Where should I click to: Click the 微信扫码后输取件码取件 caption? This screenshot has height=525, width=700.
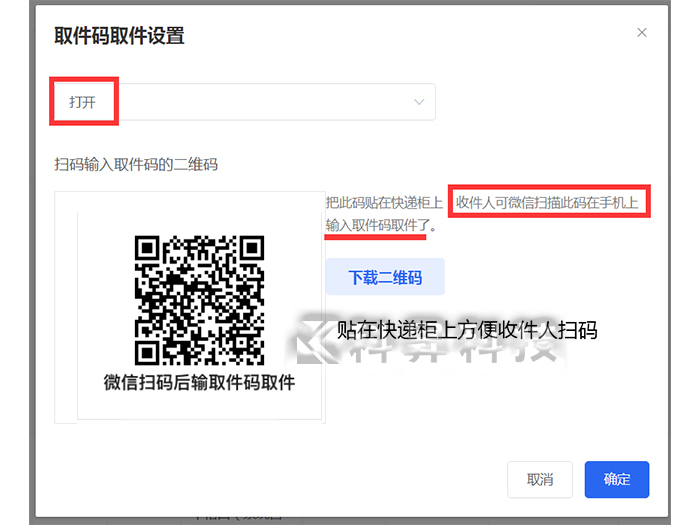pos(199,383)
